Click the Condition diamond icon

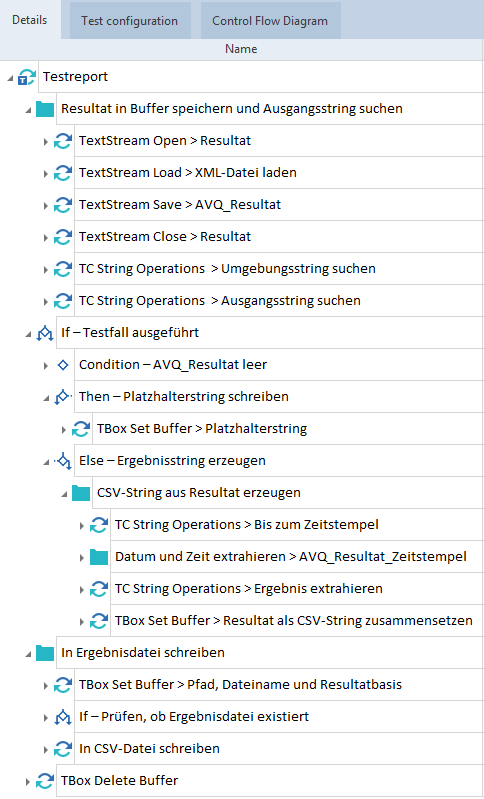click(63, 365)
